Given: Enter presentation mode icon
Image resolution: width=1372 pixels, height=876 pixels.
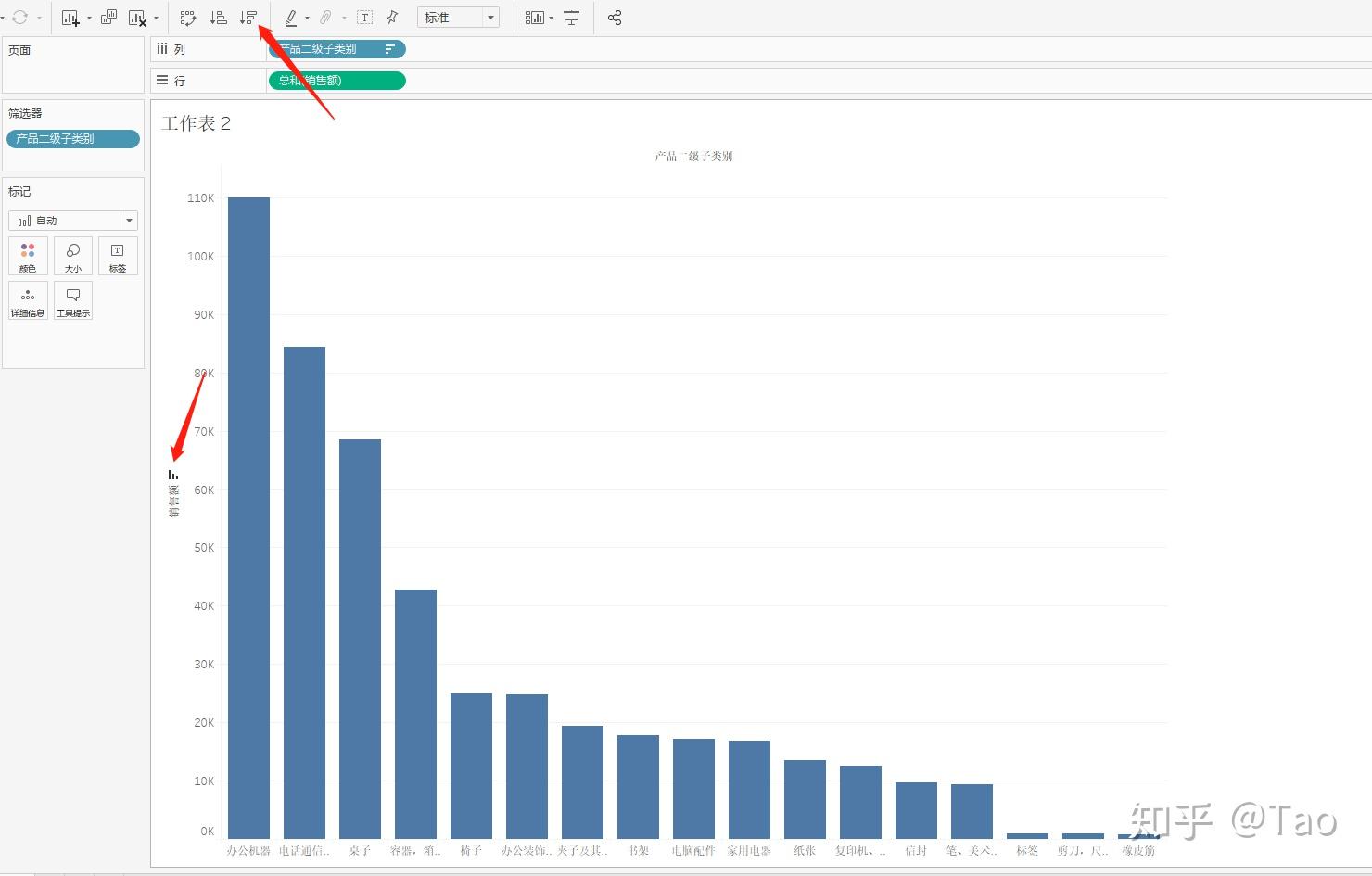Looking at the screenshot, I should point(572,18).
